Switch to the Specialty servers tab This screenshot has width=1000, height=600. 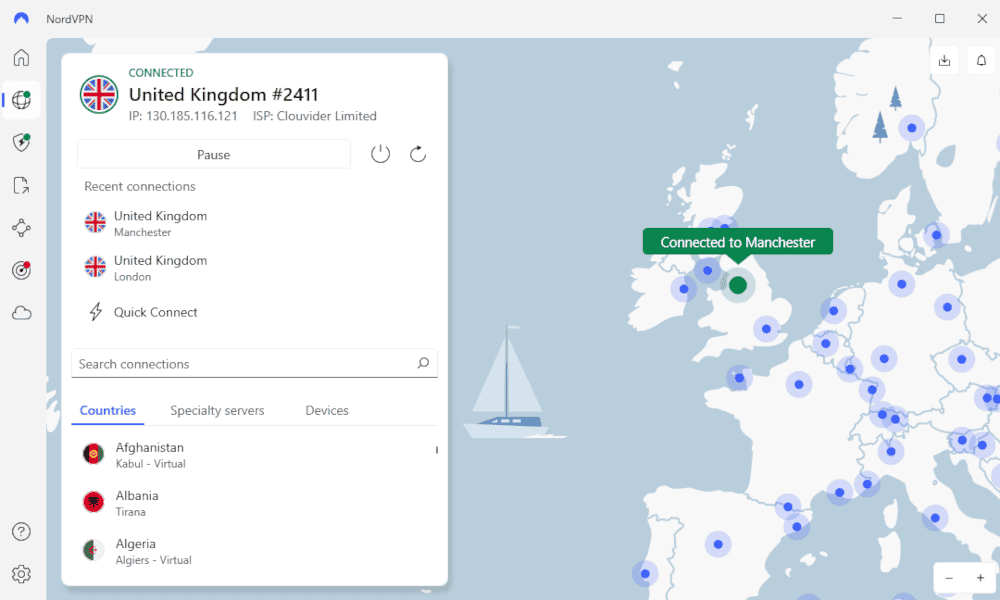(x=217, y=410)
